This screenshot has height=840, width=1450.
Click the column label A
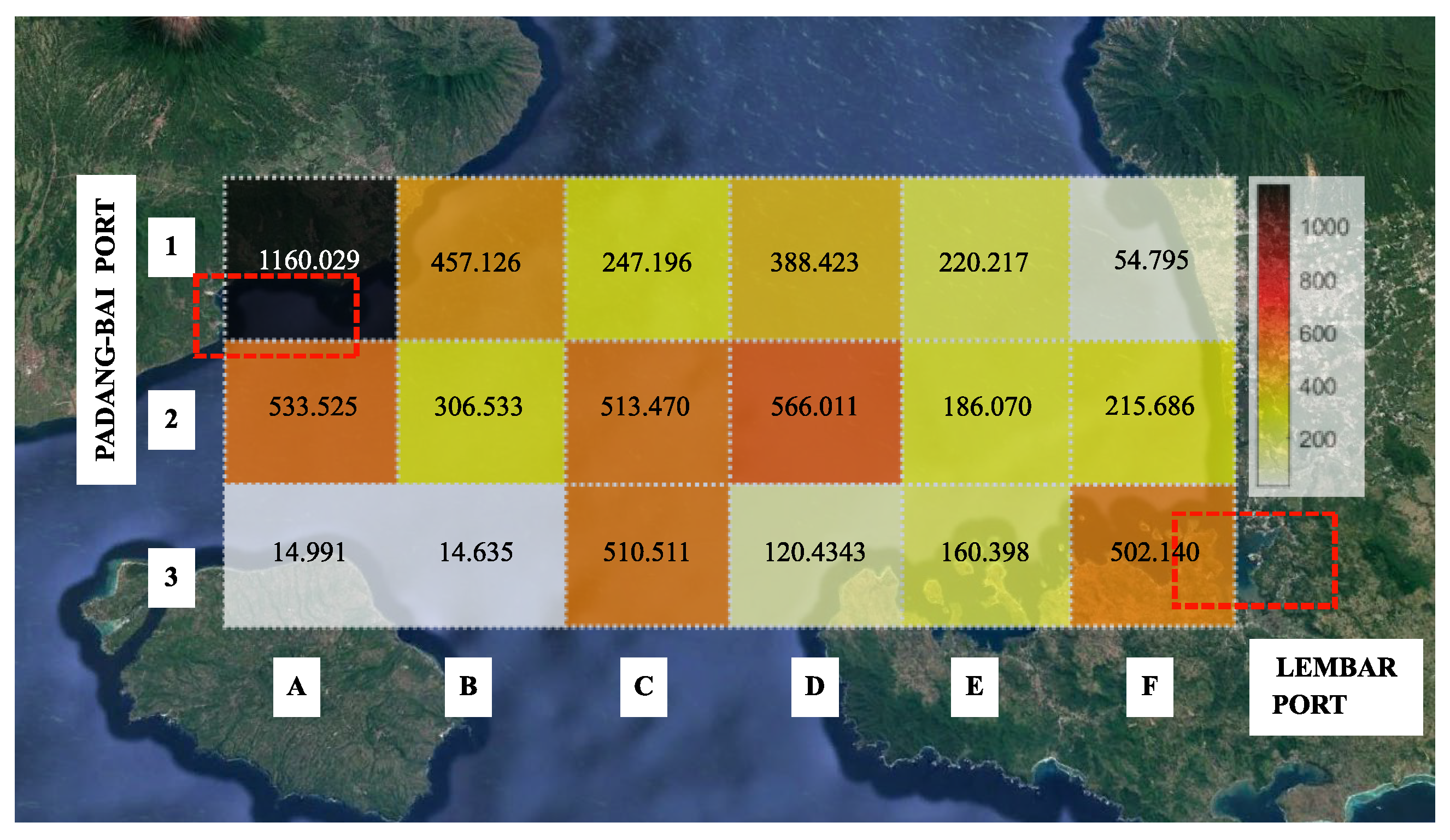(x=296, y=686)
